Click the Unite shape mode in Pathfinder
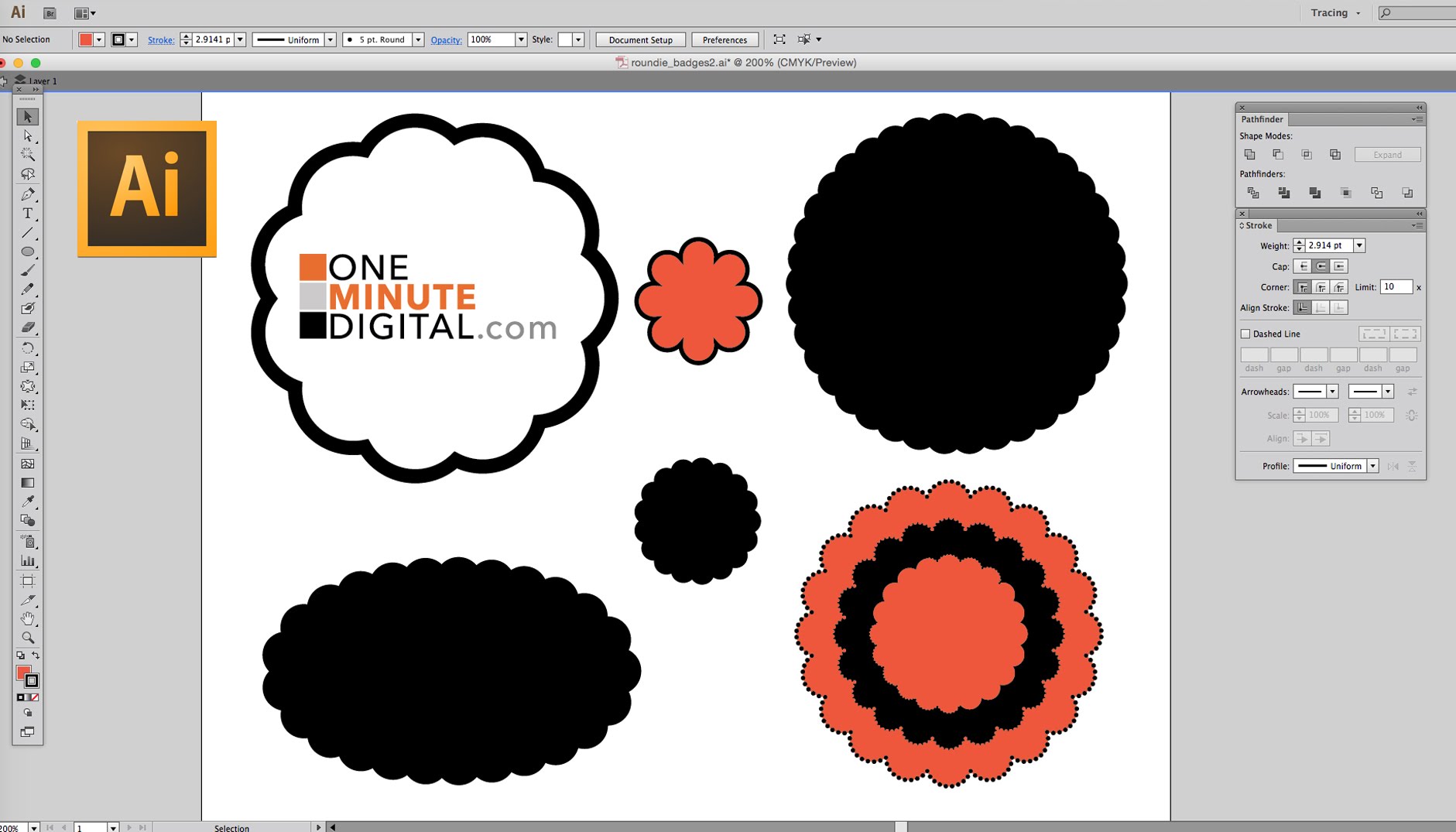Screen dimensions: 1456x832 [1251, 153]
